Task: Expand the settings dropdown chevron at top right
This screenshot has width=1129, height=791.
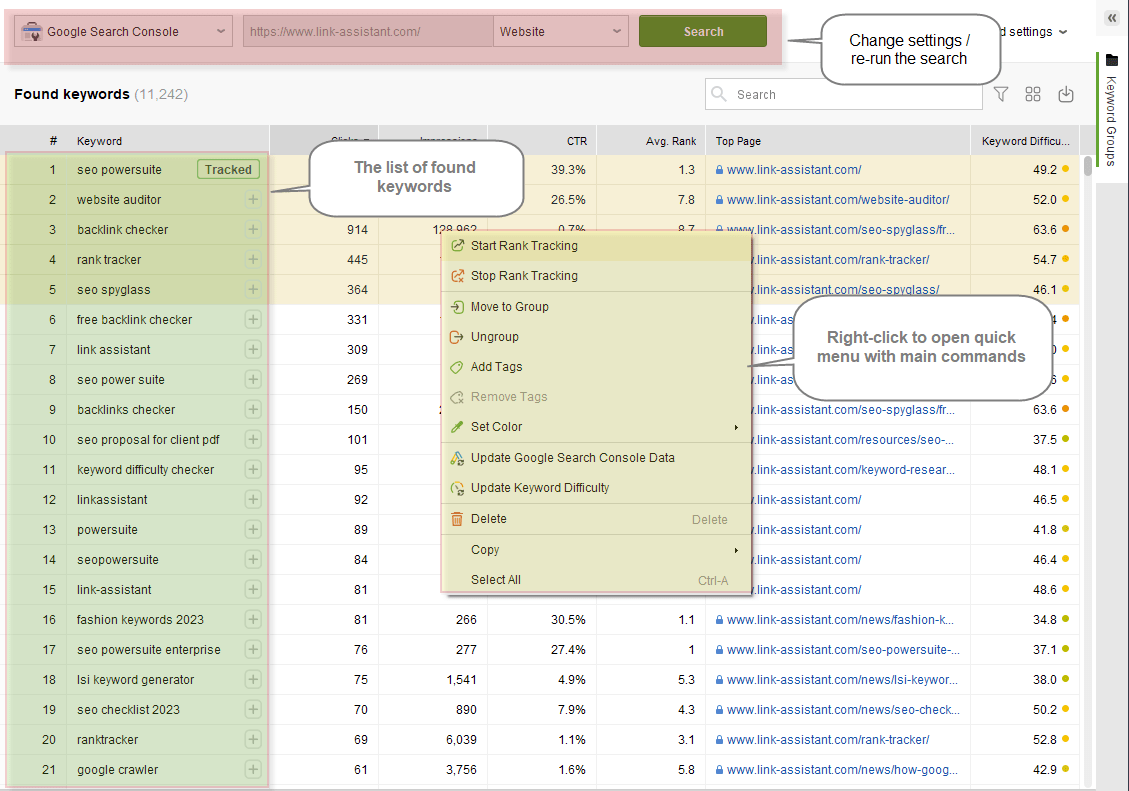Action: pyautogui.click(x=1063, y=32)
